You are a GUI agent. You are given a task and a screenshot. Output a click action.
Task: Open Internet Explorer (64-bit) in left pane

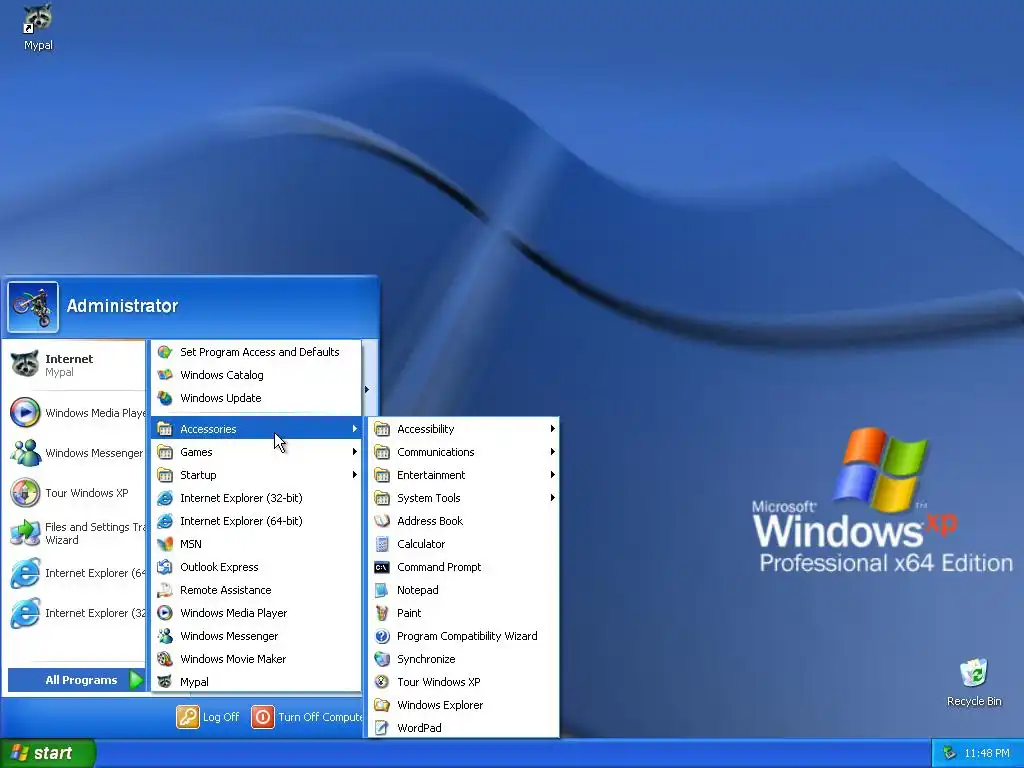click(77, 573)
